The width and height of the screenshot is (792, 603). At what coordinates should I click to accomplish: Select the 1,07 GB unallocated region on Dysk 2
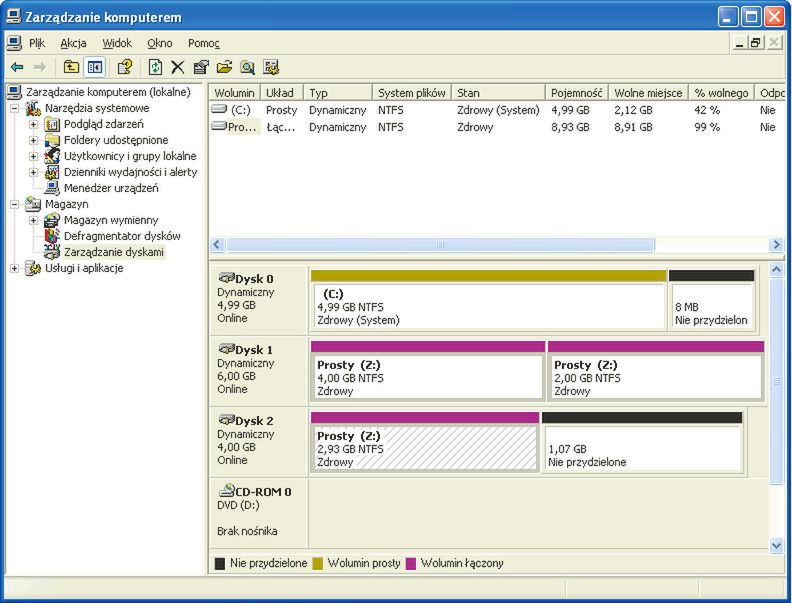(641, 449)
